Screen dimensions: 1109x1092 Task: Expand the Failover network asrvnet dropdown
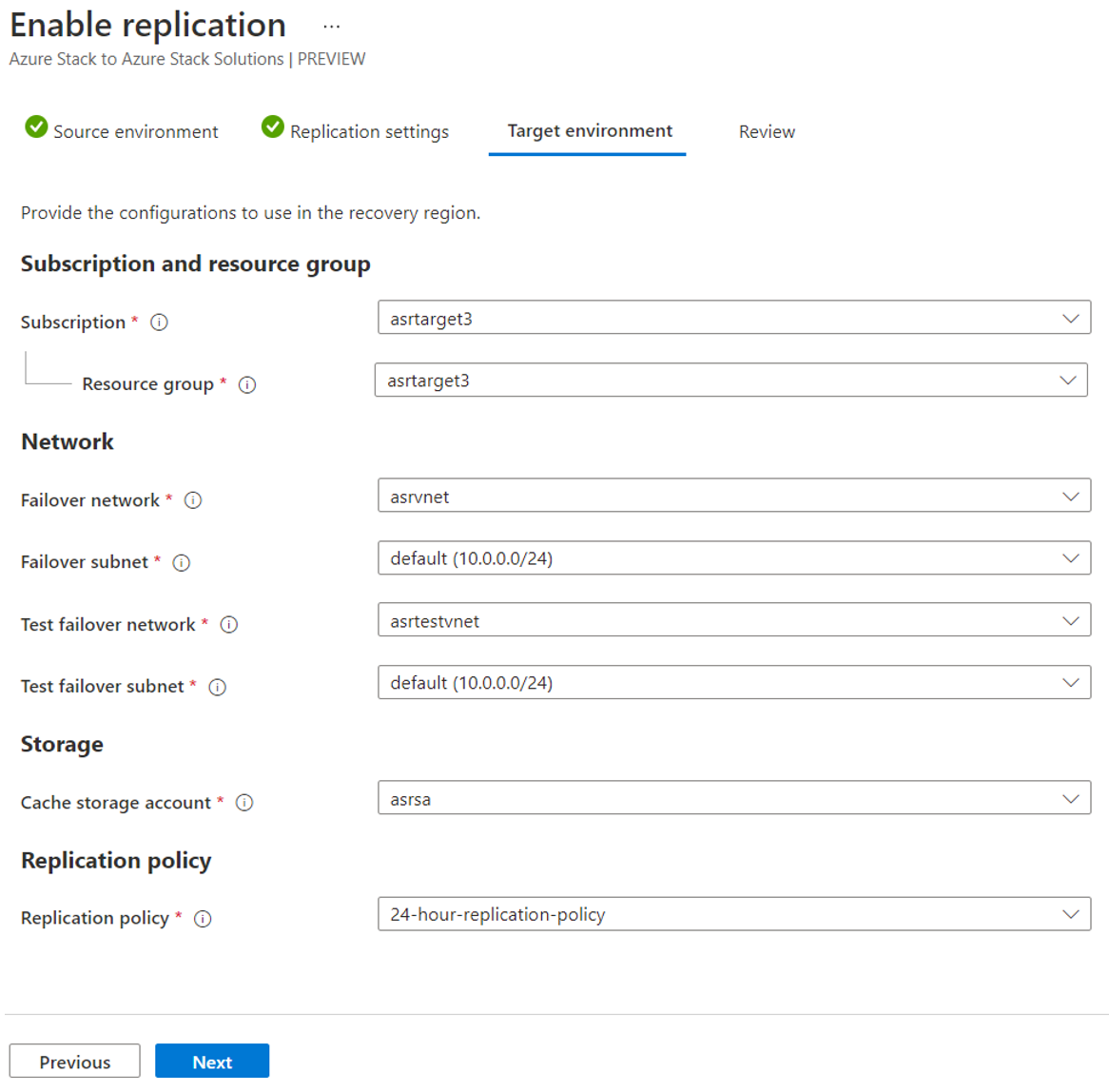[733, 496]
